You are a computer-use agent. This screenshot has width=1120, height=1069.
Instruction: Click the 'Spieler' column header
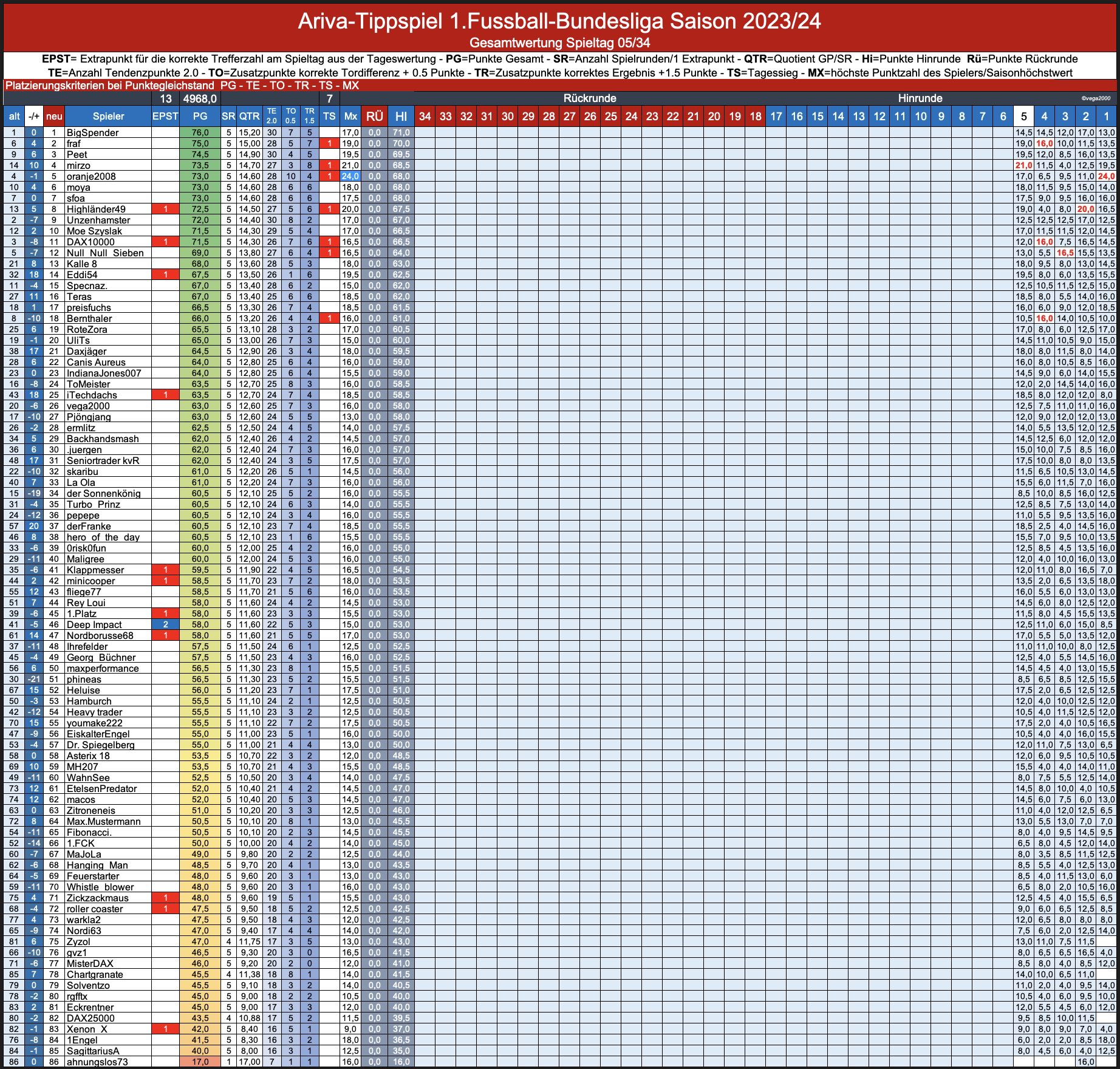[108, 116]
